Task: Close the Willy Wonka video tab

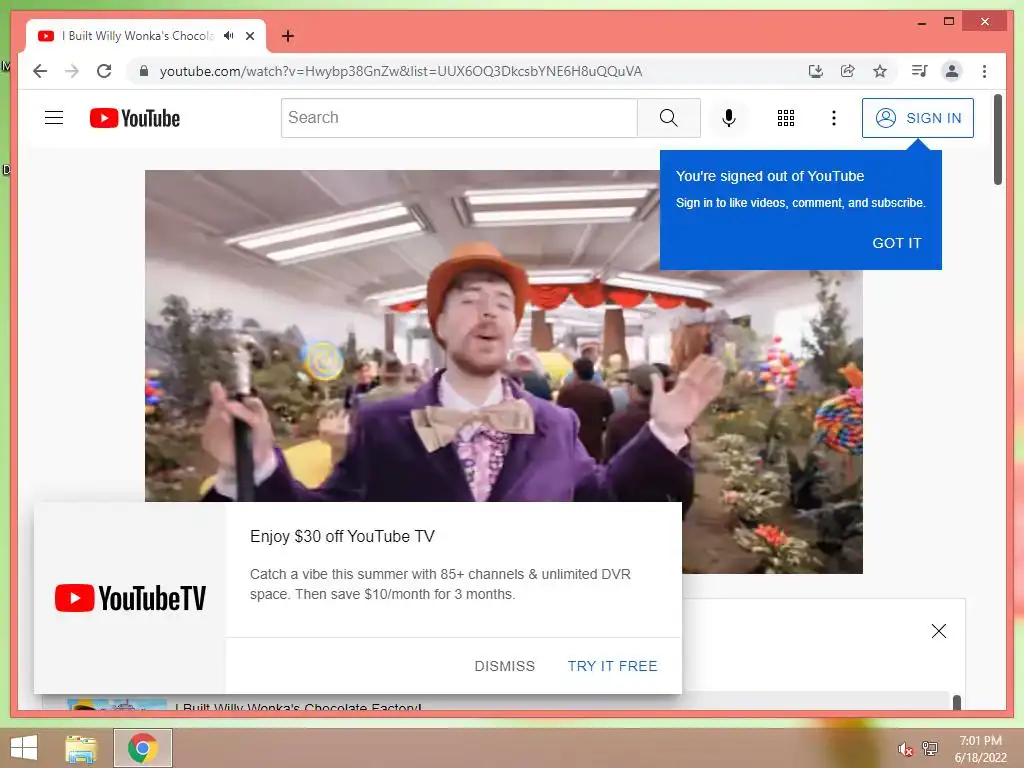Action: click(249, 36)
